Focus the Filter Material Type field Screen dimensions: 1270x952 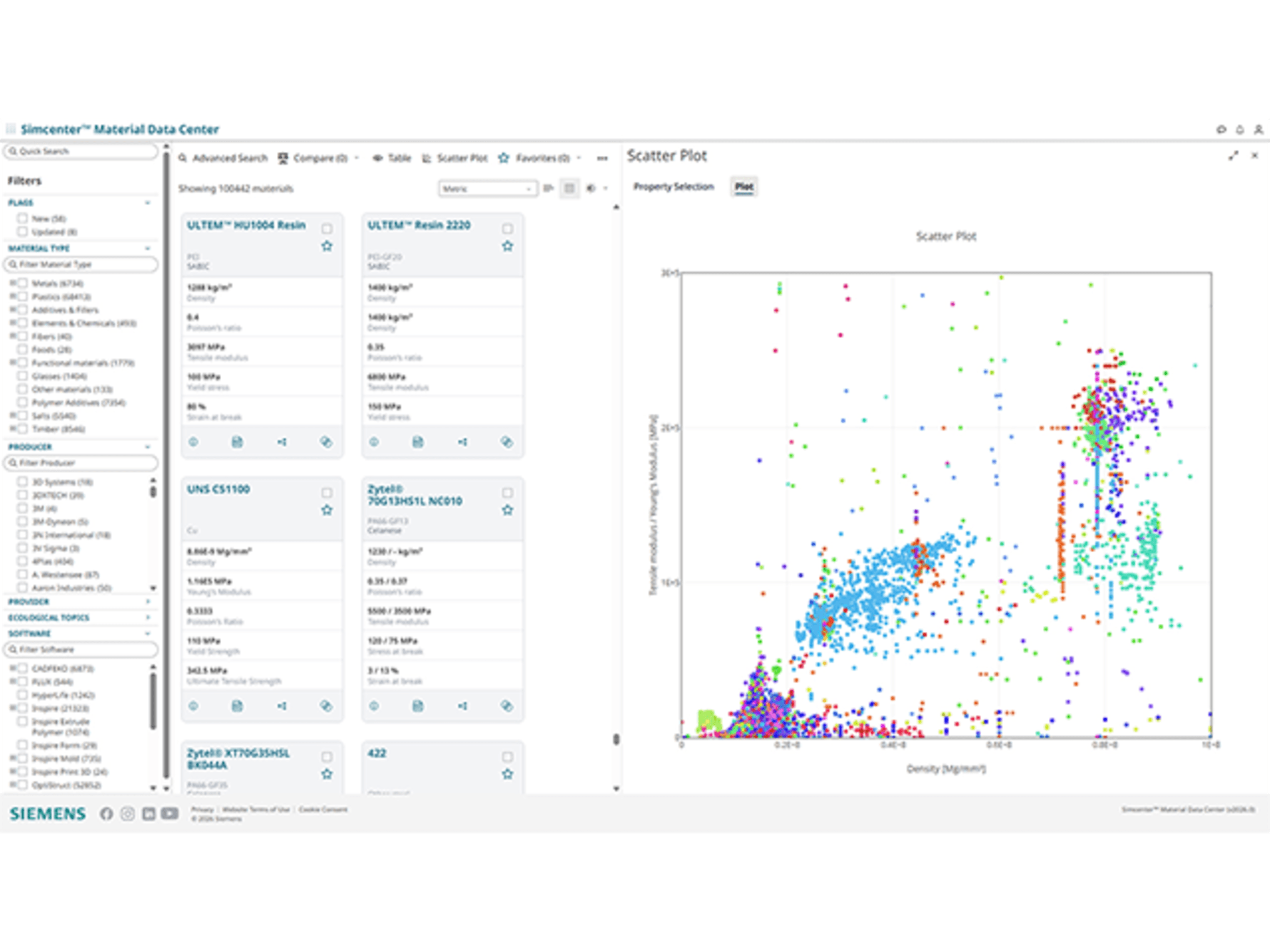tap(81, 264)
